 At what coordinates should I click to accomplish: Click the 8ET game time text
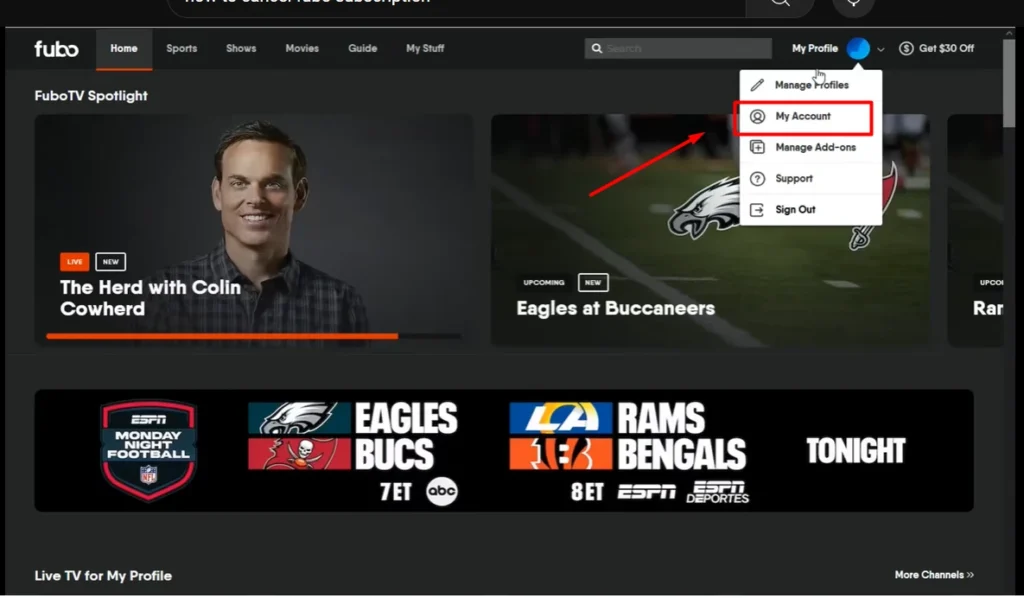click(586, 492)
